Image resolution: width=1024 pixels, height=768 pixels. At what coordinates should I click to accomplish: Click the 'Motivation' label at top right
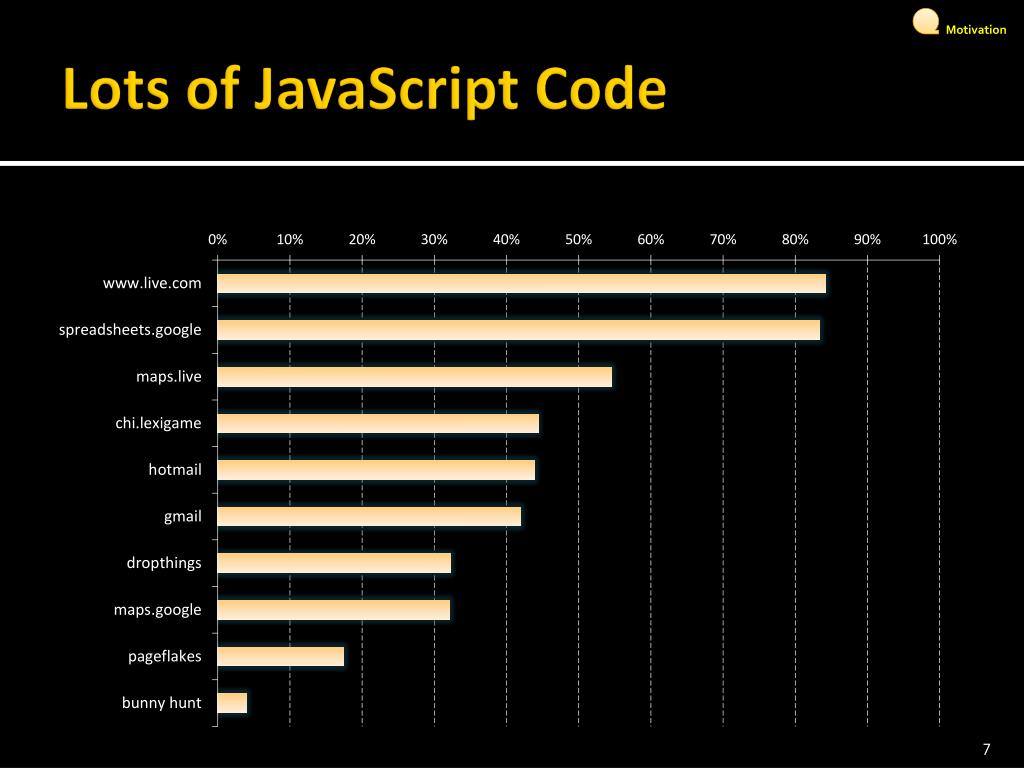(x=976, y=29)
